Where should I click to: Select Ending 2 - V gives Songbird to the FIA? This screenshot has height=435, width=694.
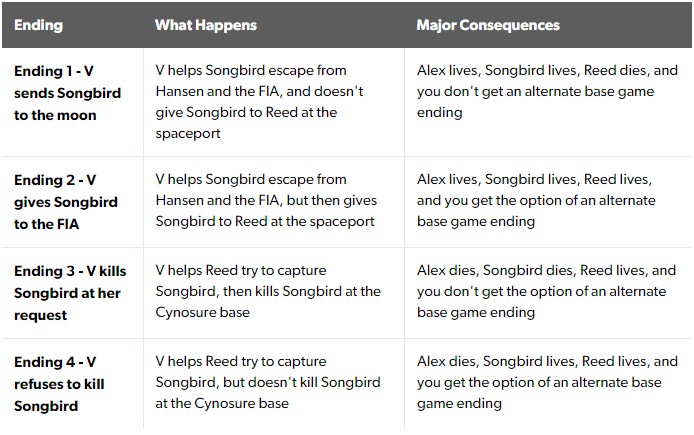click(66, 202)
